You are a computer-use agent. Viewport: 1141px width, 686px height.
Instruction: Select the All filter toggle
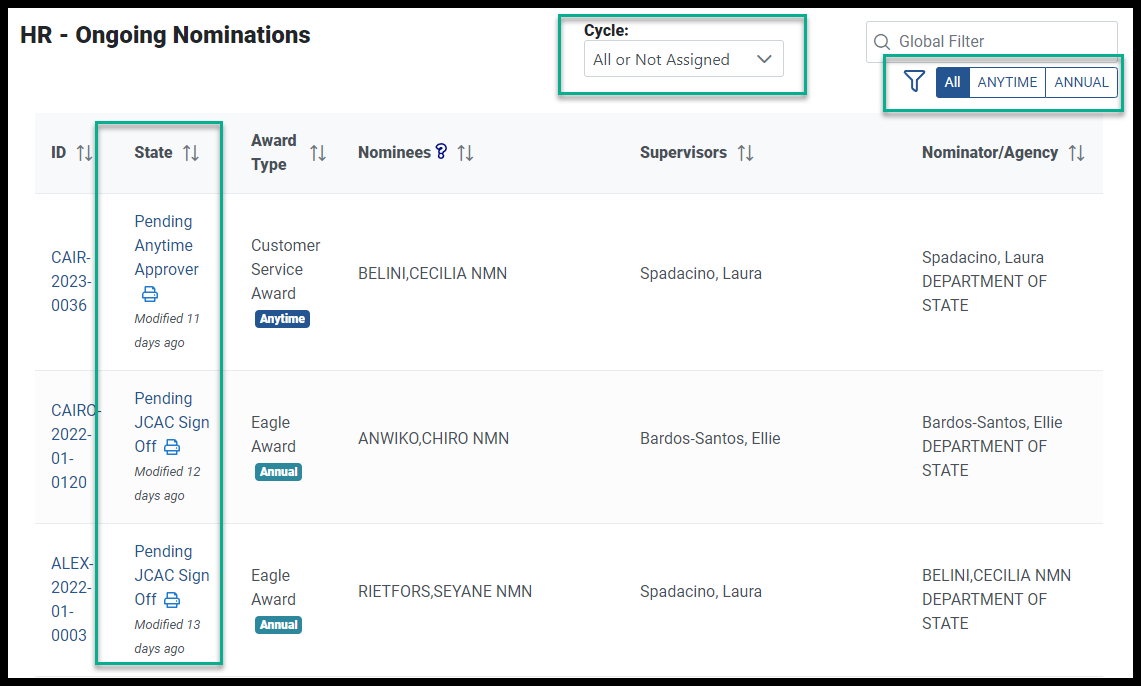click(x=953, y=82)
